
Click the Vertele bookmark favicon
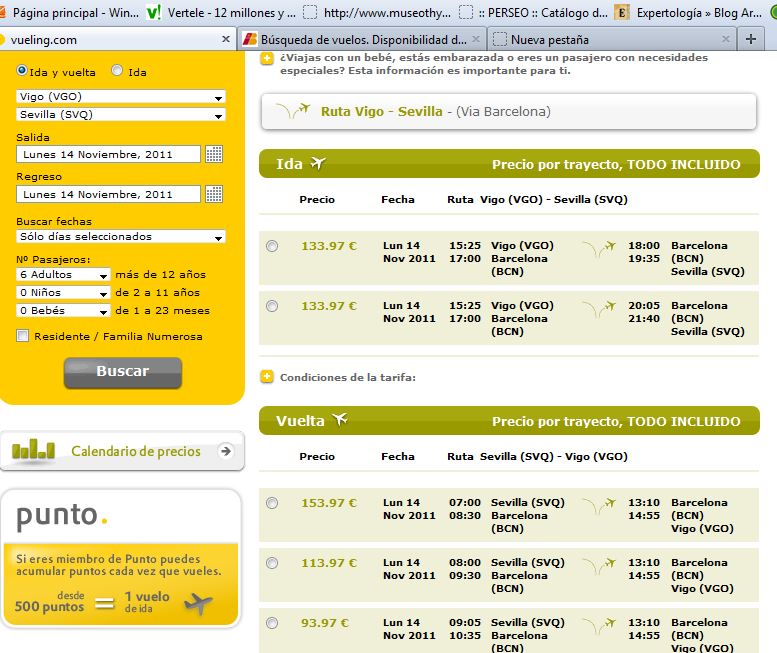click(154, 12)
